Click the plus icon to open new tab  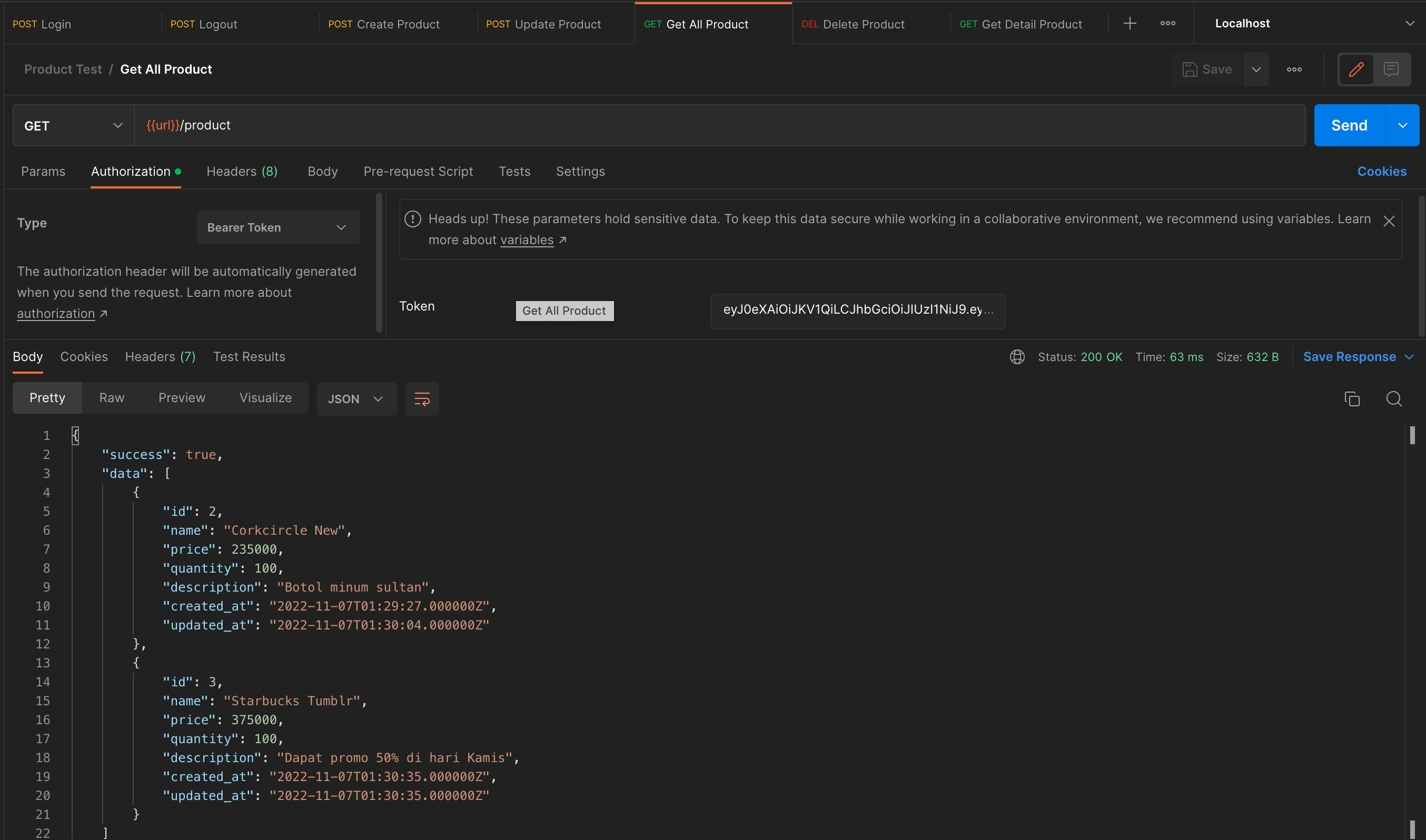tap(1129, 23)
